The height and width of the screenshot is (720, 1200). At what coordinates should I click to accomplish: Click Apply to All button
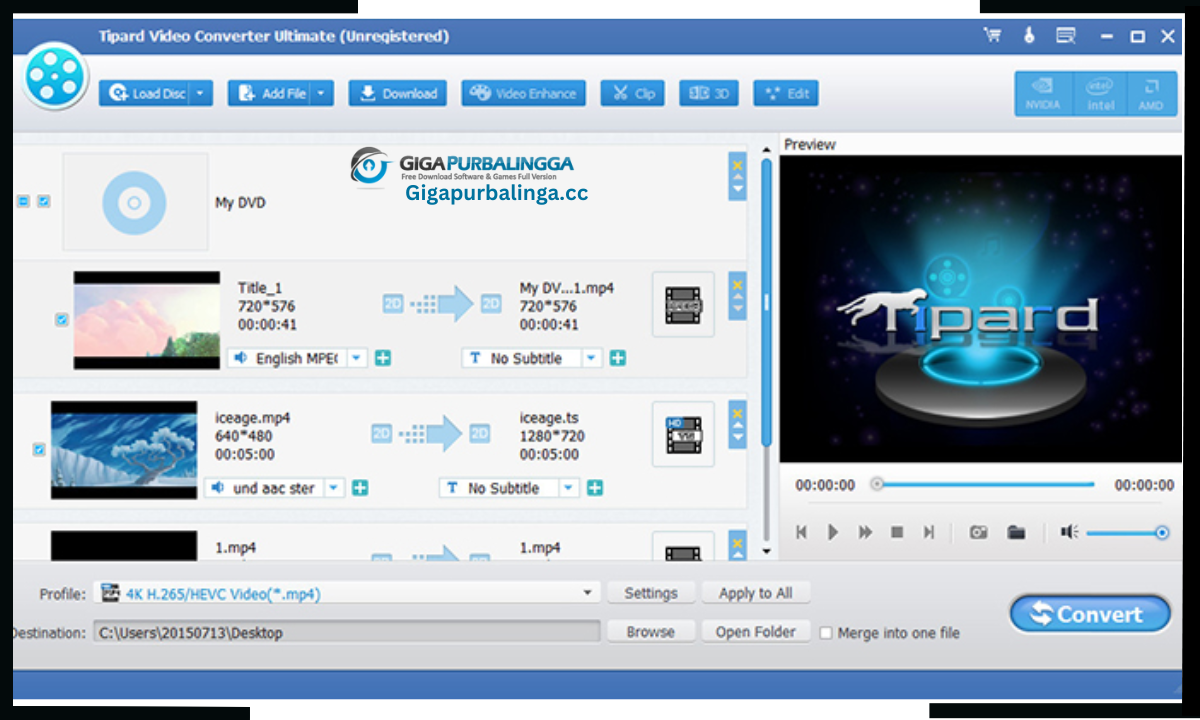[756, 593]
